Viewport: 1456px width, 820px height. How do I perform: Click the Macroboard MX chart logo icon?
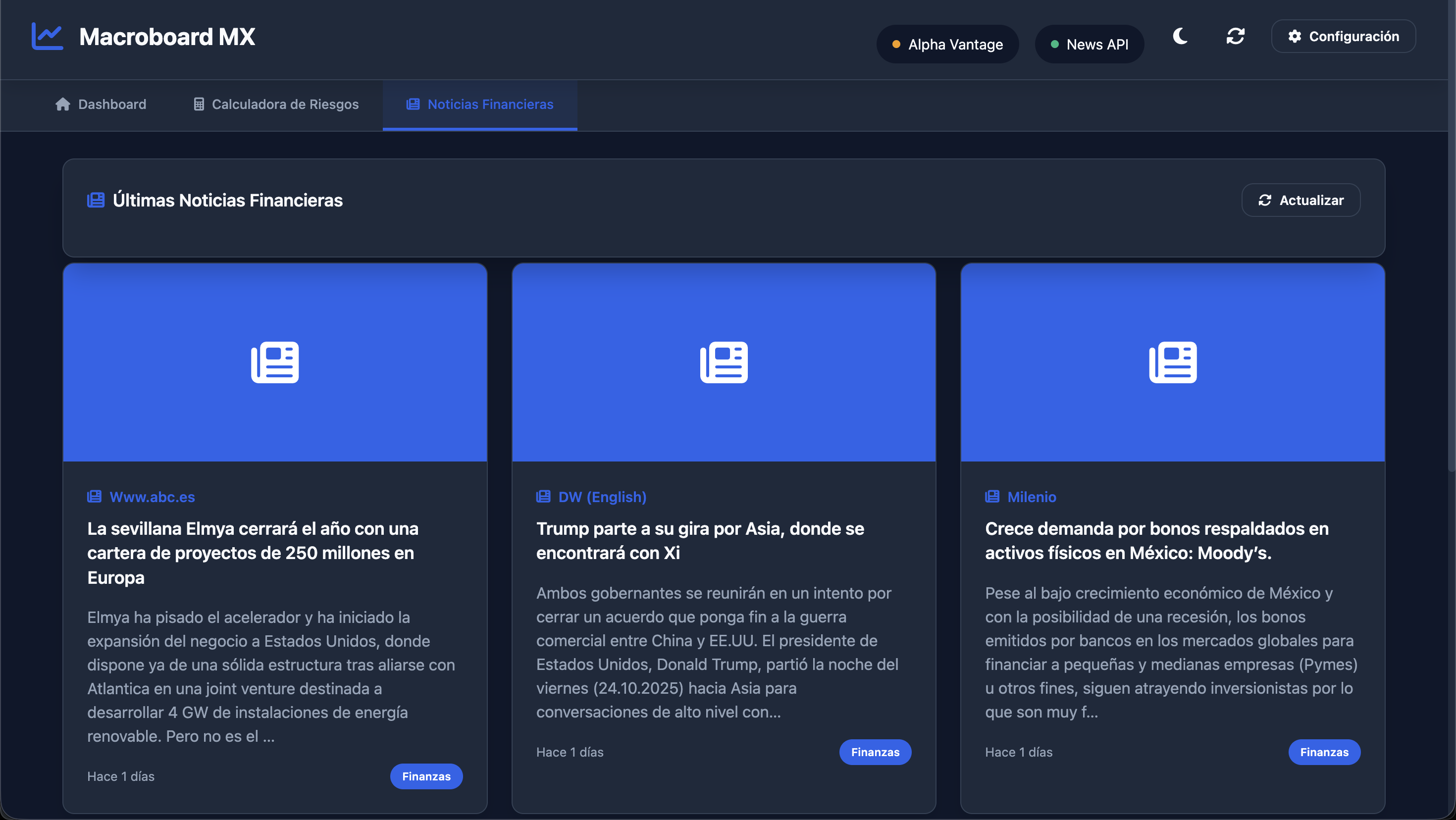pyautogui.click(x=47, y=37)
